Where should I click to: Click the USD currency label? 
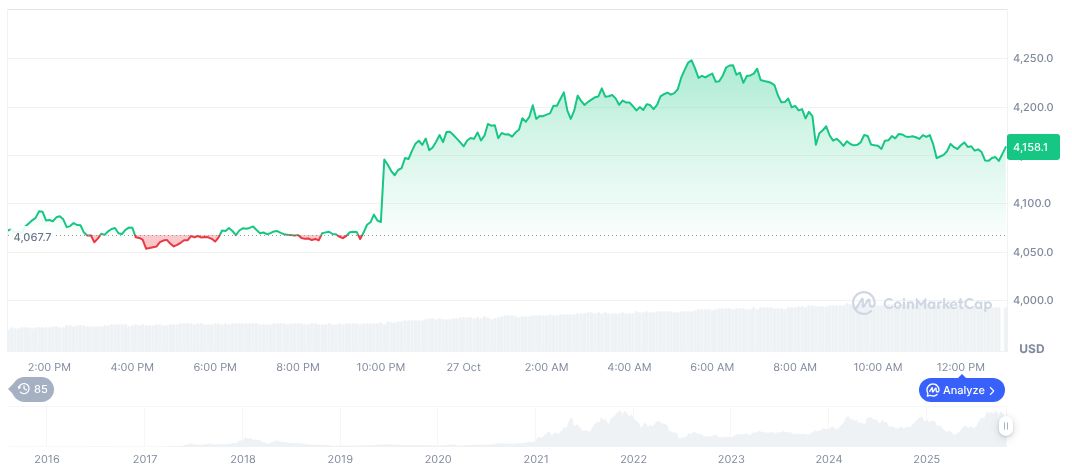coord(1031,349)
